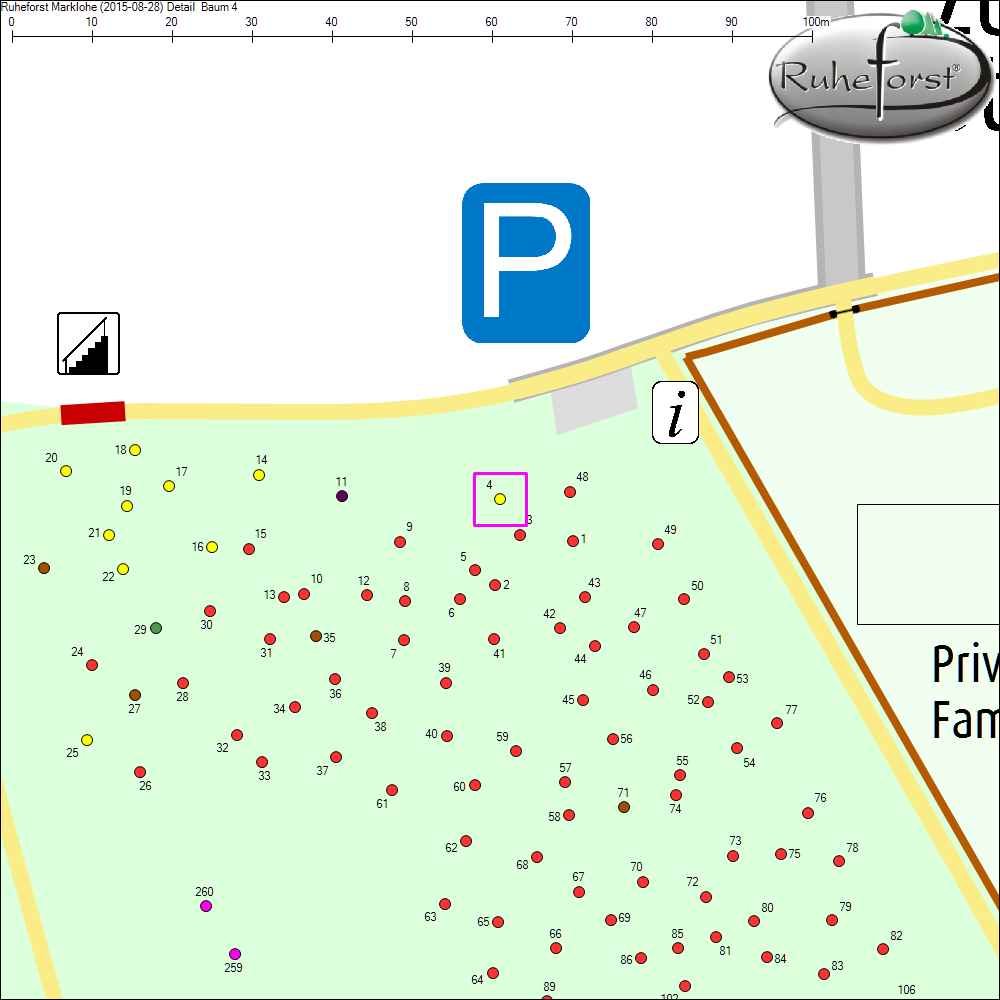Select red tree marker 26
The image size is (1000, 1000).
(140, 772)
